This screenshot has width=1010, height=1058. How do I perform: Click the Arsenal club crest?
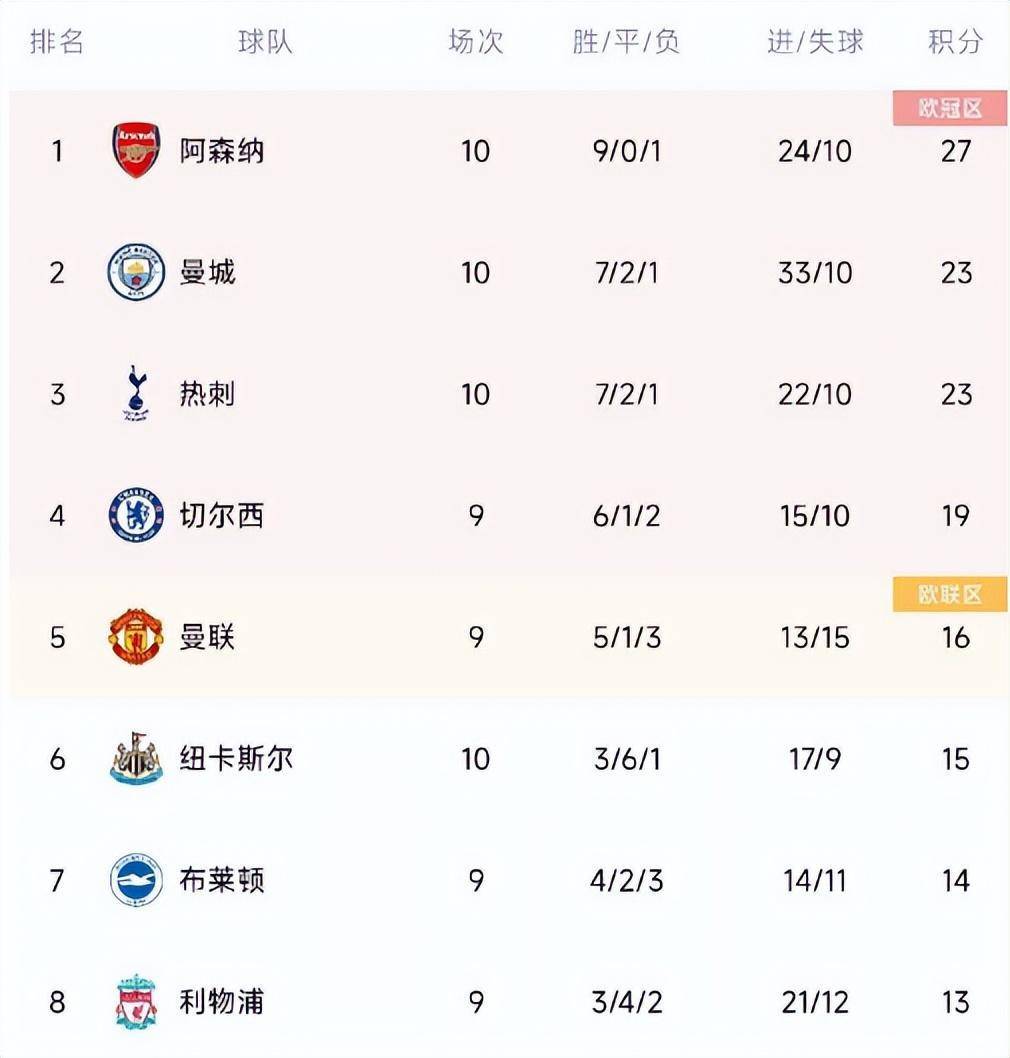coord(136,150)
